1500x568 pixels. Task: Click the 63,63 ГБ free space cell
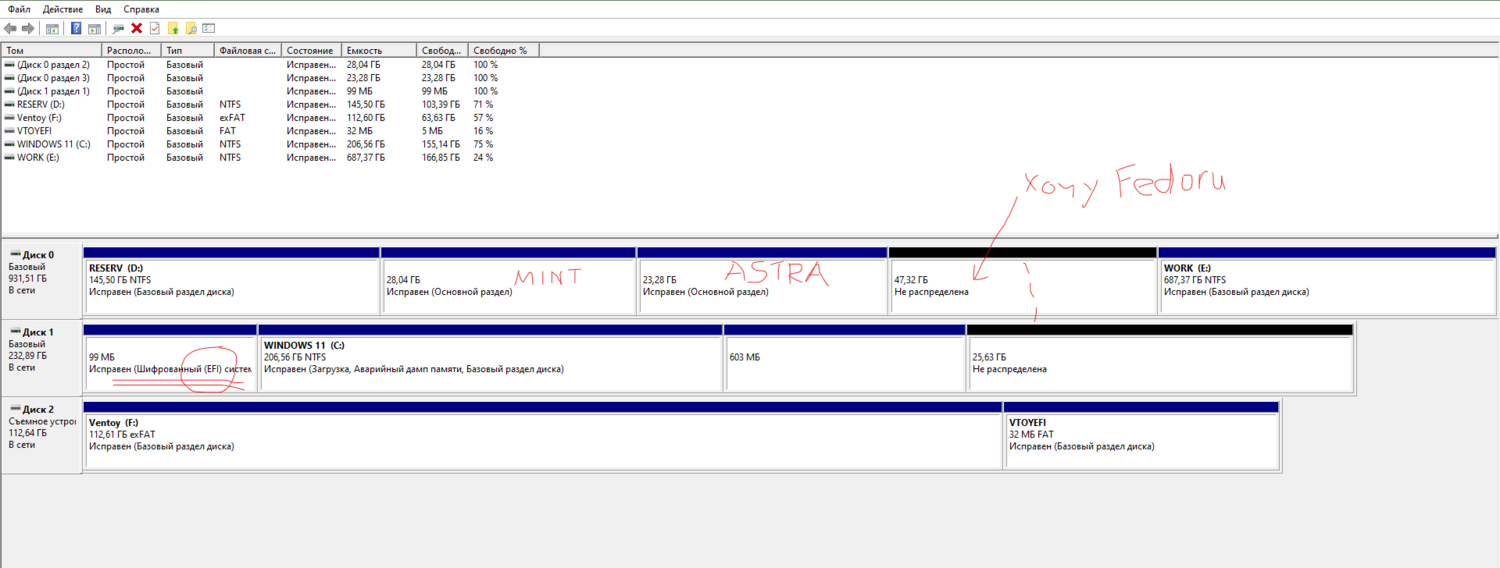click(439, 117)
